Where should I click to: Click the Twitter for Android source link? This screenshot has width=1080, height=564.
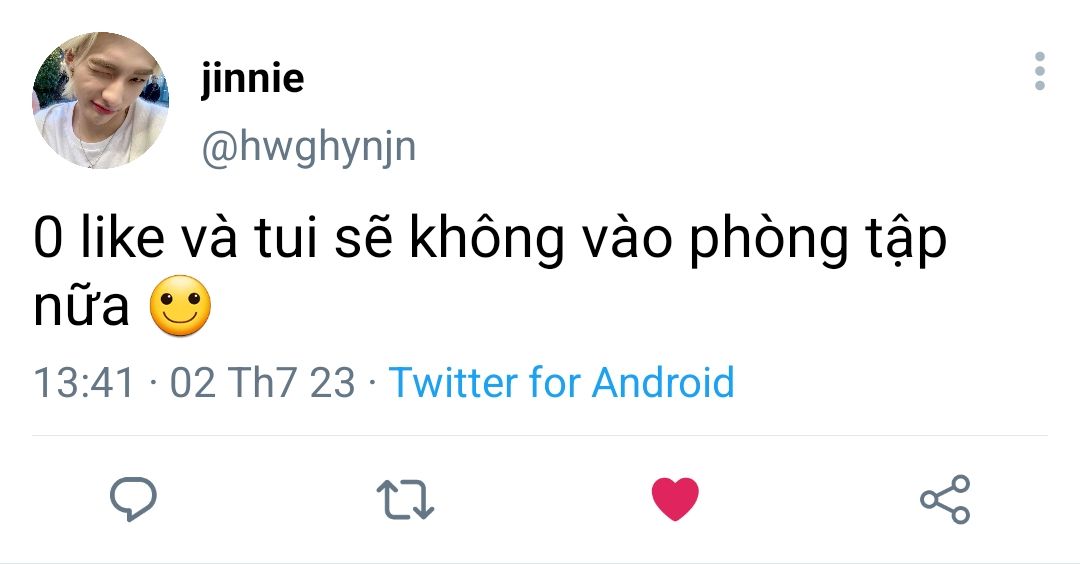point(561,383)
